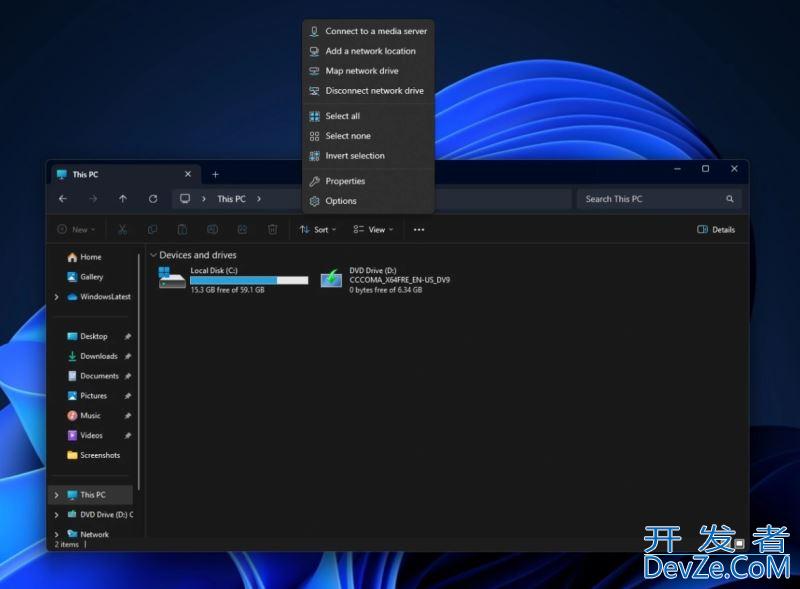Collapse the Devices and drives group
Viewport: 800px width, 589px height.
click(x=153, y=255)
